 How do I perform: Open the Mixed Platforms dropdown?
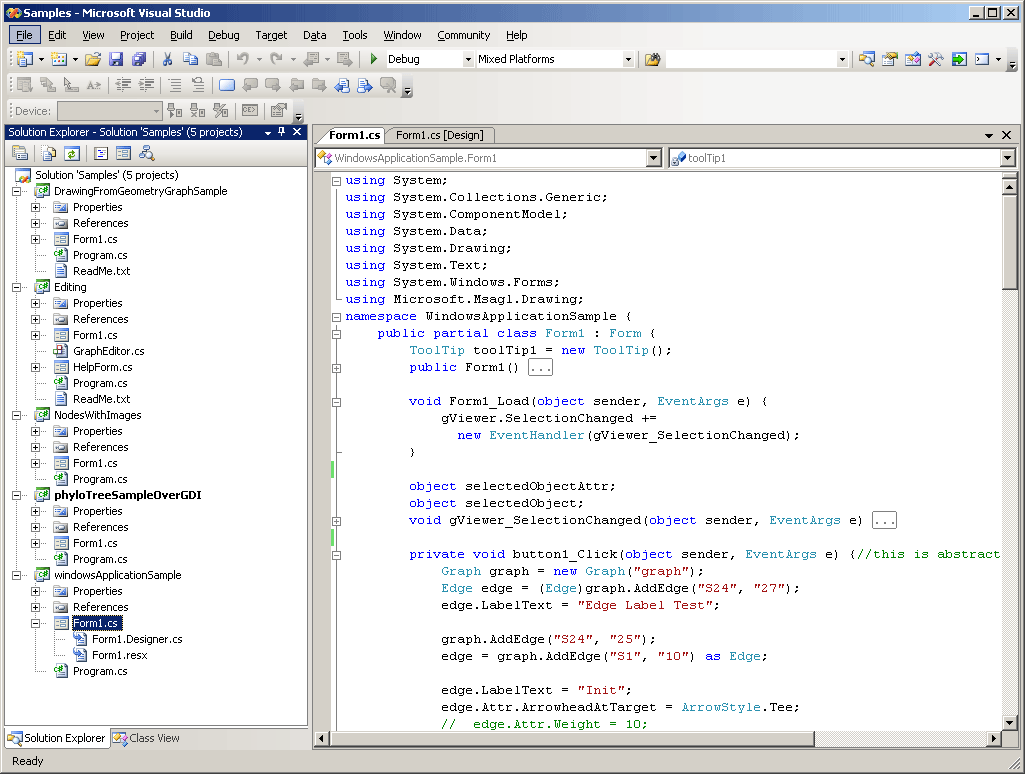(x=628, y=59)
